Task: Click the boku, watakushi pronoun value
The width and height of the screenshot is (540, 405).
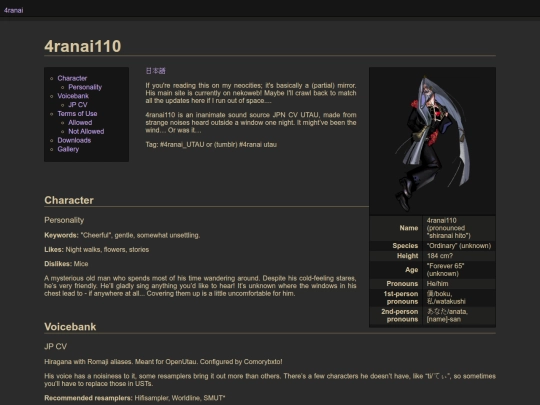Action: (x=446, y=298)
